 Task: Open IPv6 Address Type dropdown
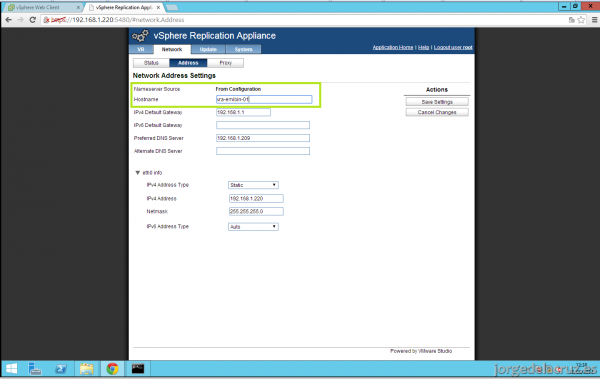point(253,227)
